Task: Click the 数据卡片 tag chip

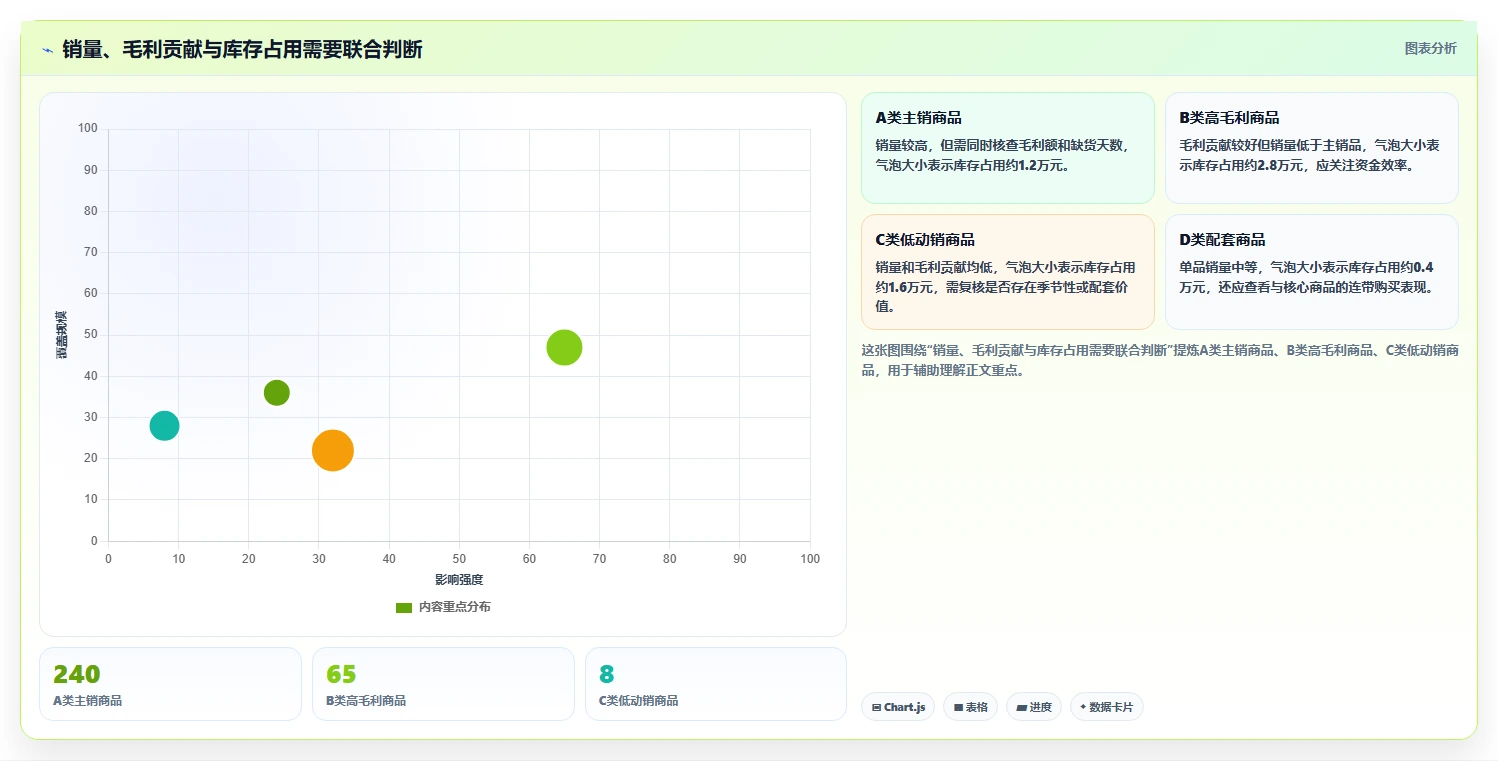Action: click(x=1106, y=707)
